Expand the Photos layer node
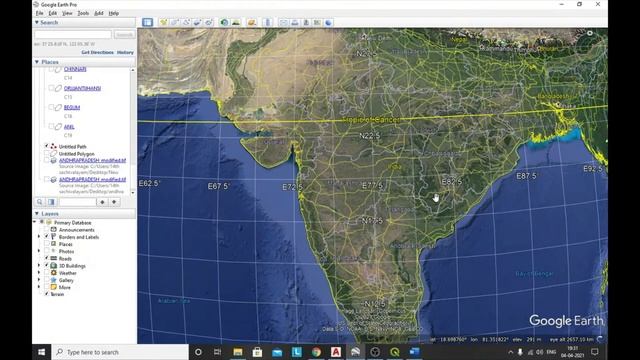 coord(40,251)
